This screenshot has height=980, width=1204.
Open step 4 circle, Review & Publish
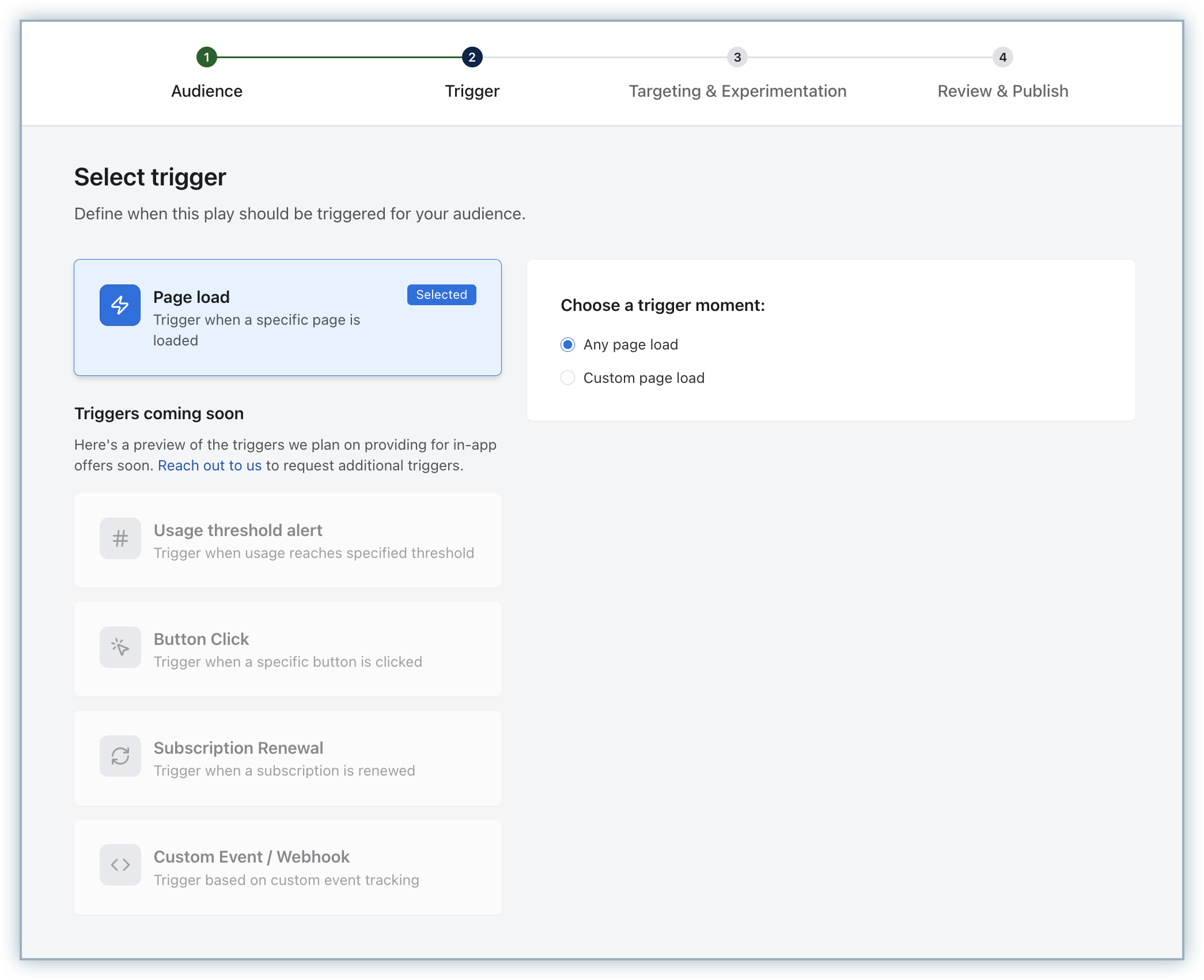(1002, 57)
